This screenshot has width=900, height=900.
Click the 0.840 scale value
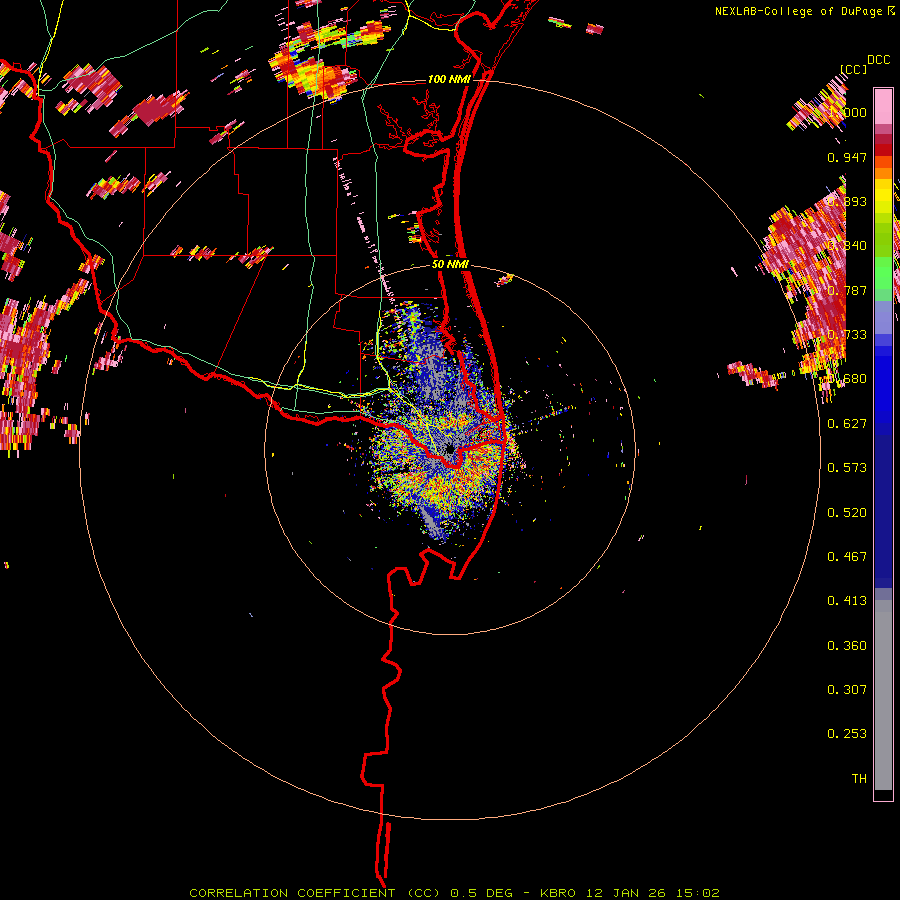(x=847, y=246)
